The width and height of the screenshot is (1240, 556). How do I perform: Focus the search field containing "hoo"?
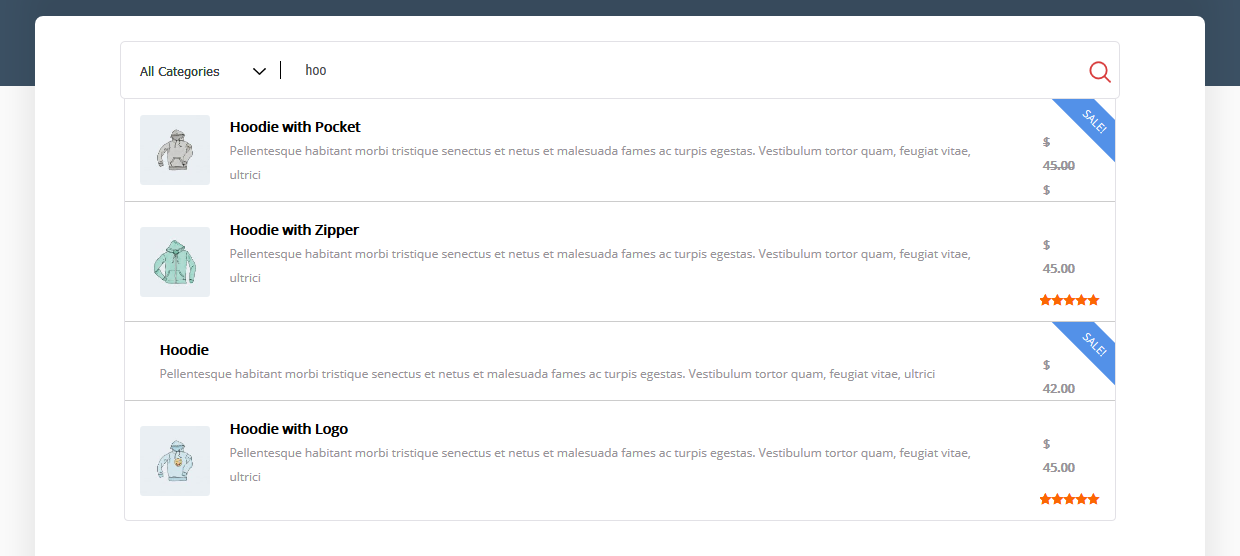680,70
